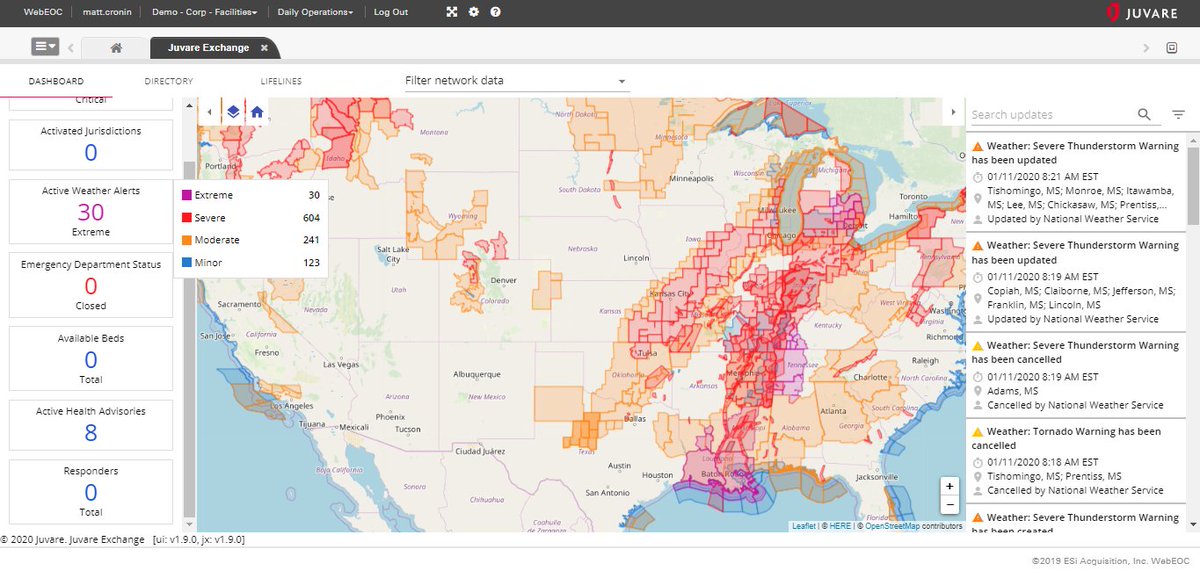This screenshot has width=1200, height=571.
Task: Open the Active Health Advisories card
Action: click(x=91, y=425)
